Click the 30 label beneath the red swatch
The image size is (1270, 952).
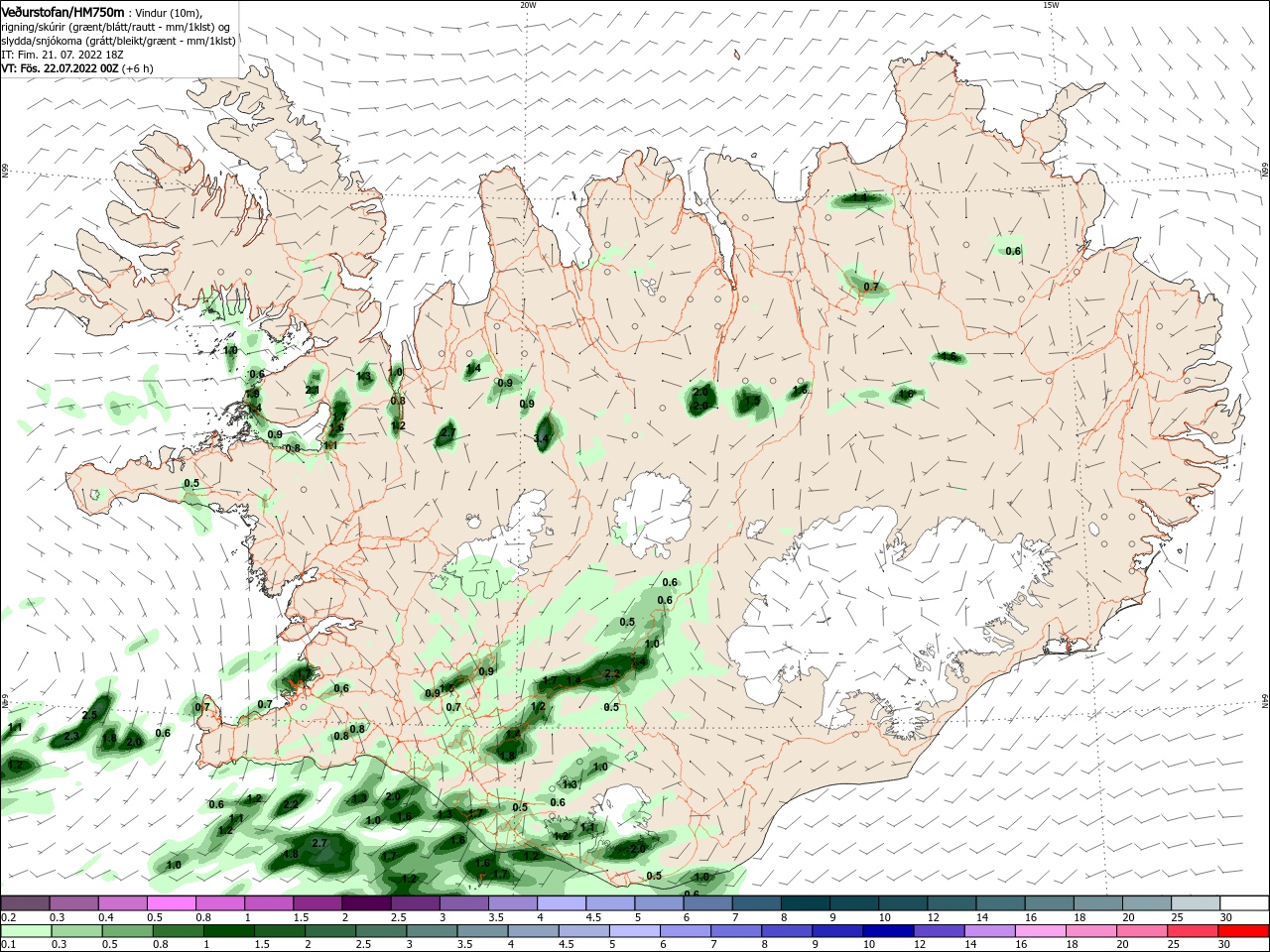[1224, 945]
